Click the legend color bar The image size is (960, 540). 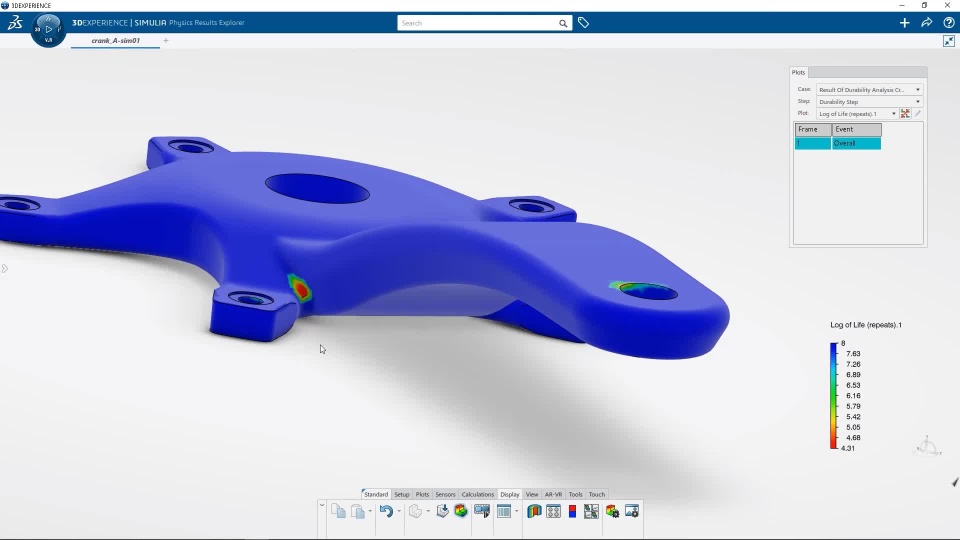tap(833, 396)
